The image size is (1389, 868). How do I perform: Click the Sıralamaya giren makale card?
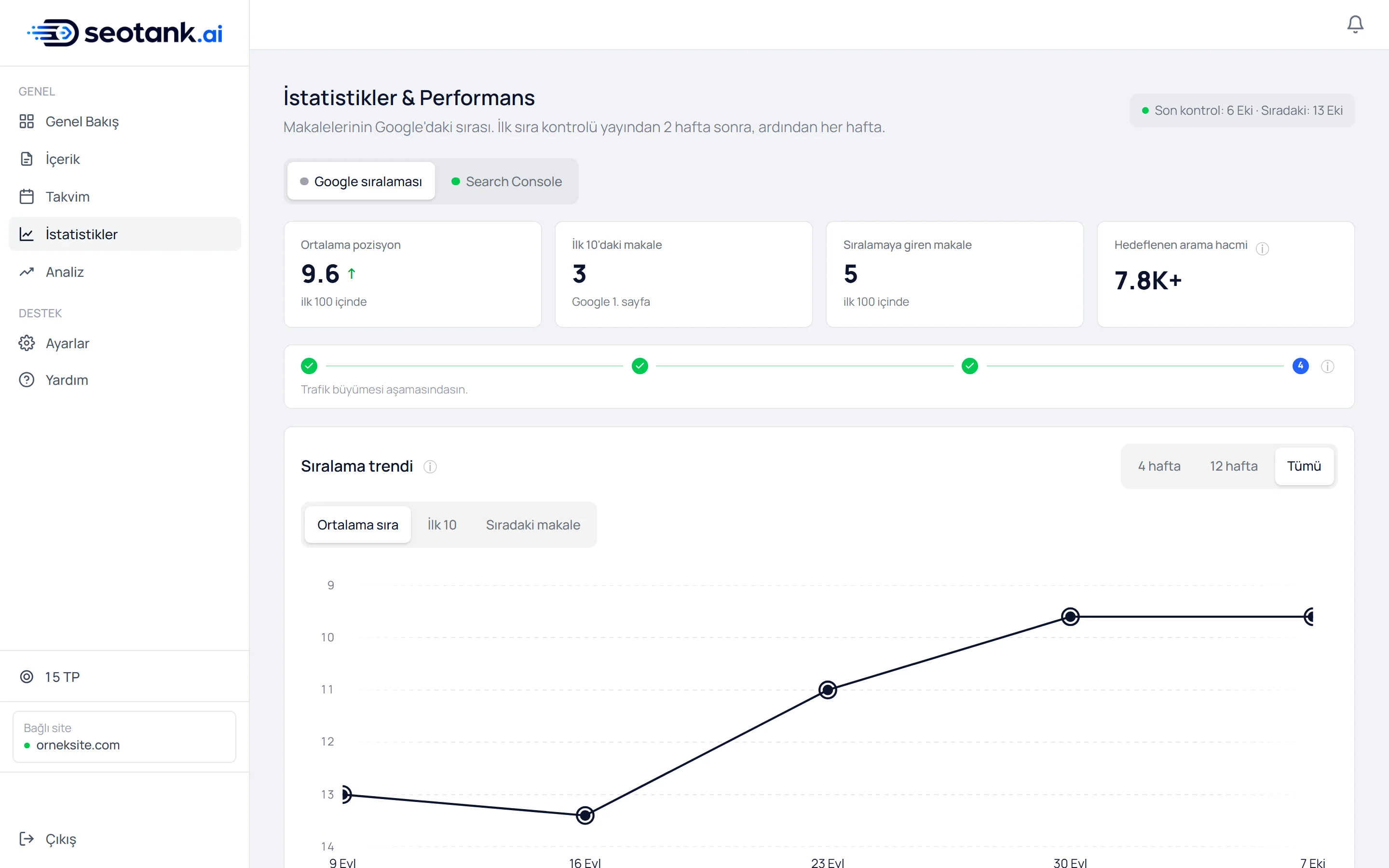tap(954, 274)
